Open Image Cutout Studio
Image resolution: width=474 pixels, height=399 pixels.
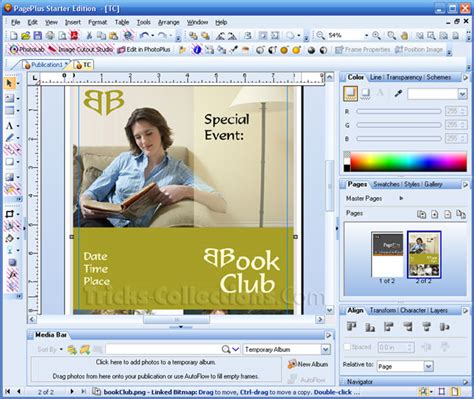[81, 50]
